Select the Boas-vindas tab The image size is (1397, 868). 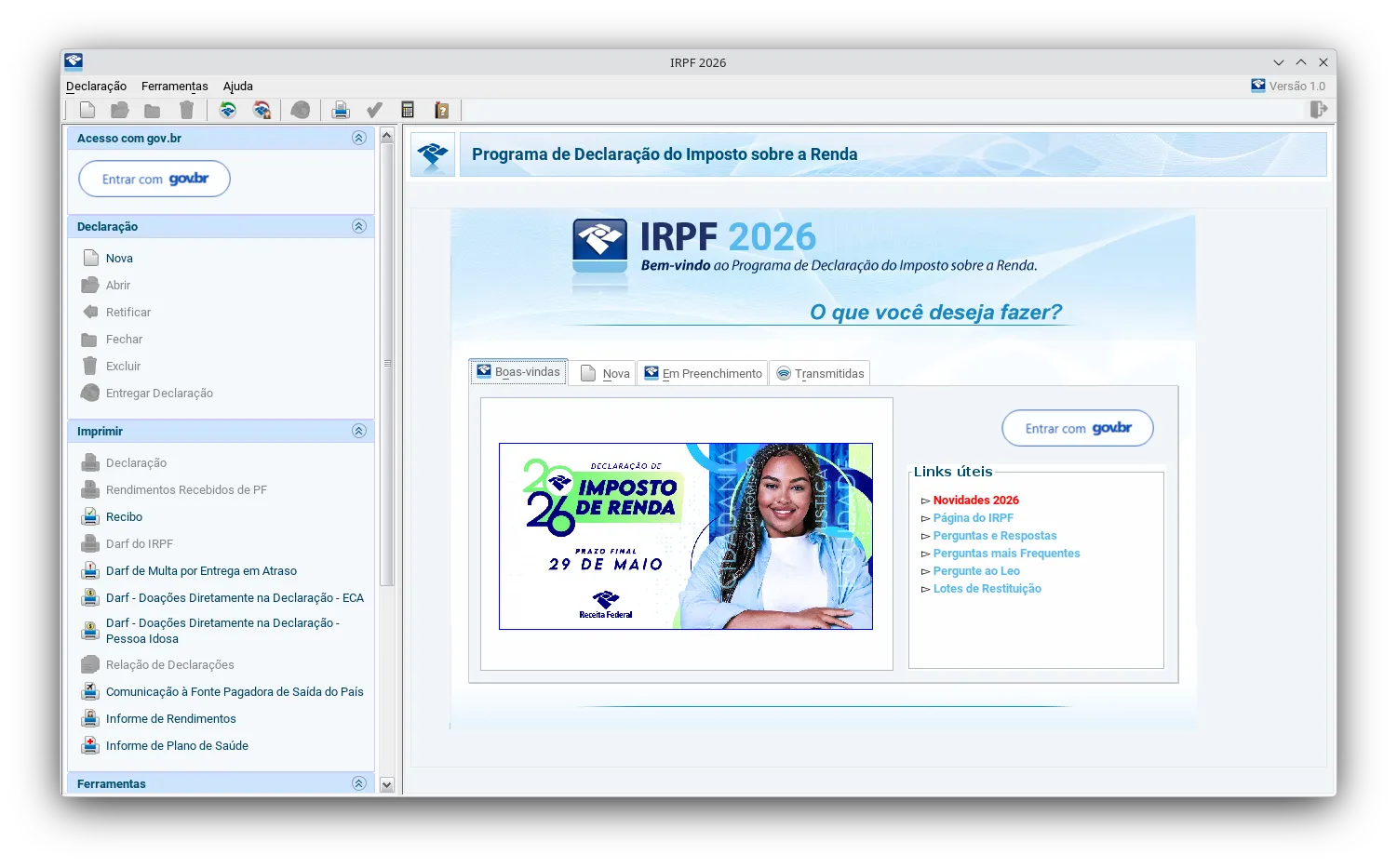[518, 372]
